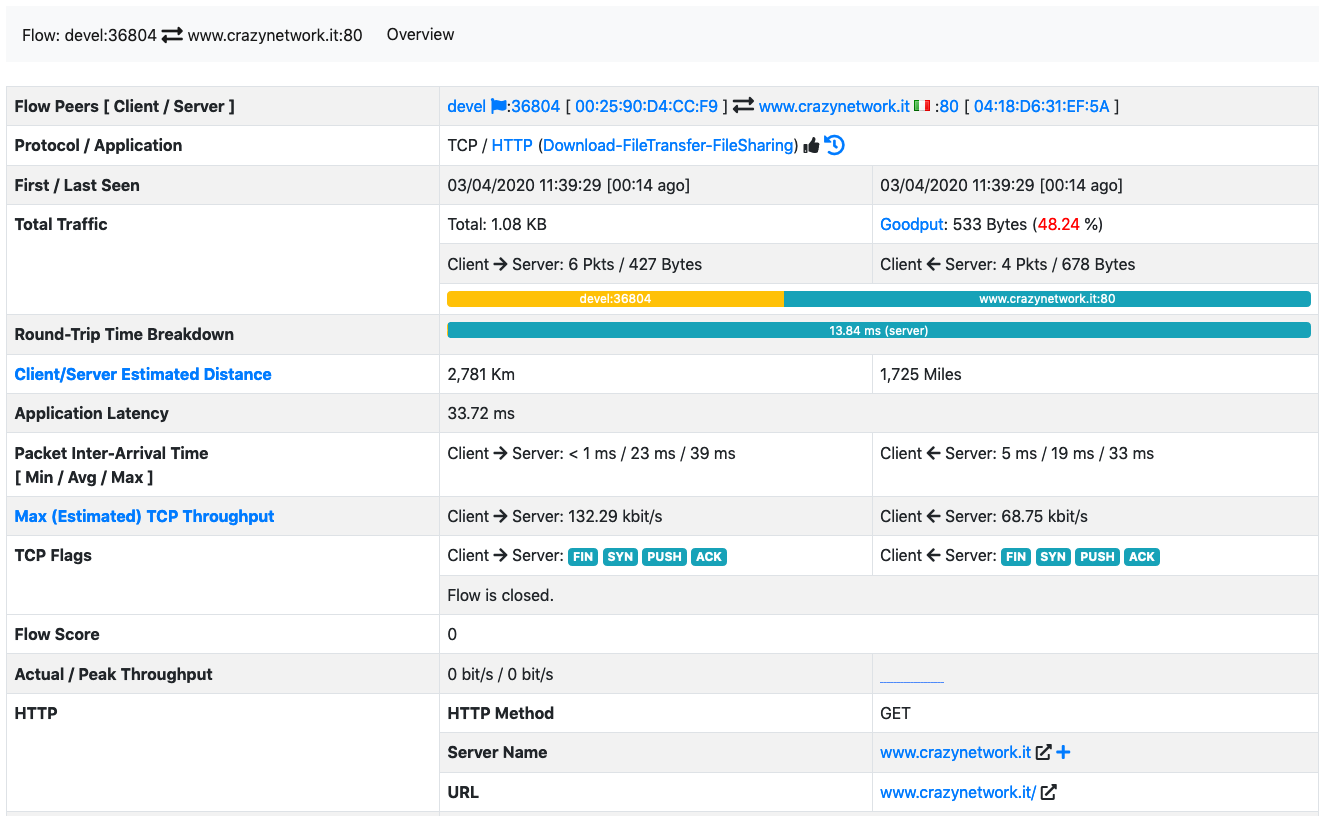Viewport: 1324px width, 816px height.
Task: Open the devel client host link
Action: point(467,106)
